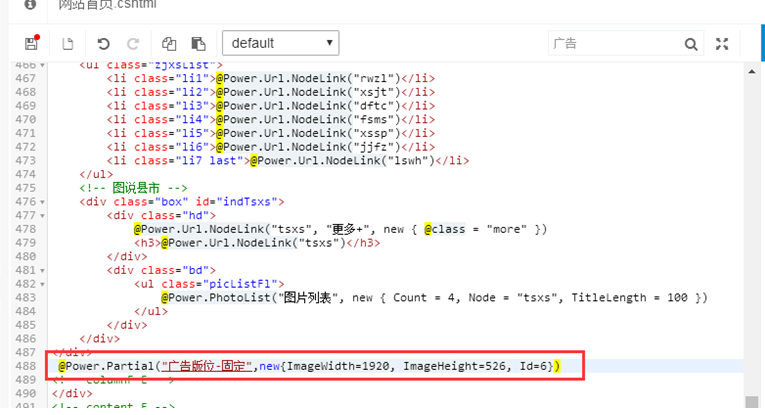The image size is (765, 415).
Task: Click the paste clipboard icon
Action: pyautogui.click(x=198, y=44)
